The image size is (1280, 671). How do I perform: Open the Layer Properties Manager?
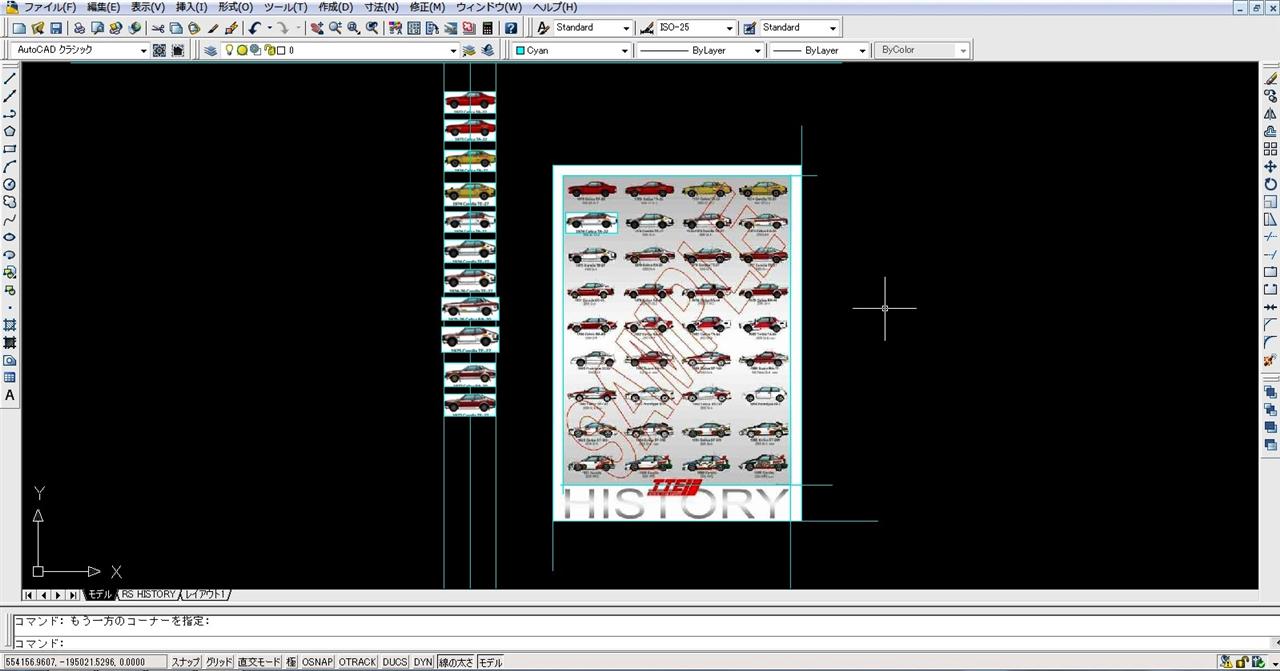tap(211, 50)
